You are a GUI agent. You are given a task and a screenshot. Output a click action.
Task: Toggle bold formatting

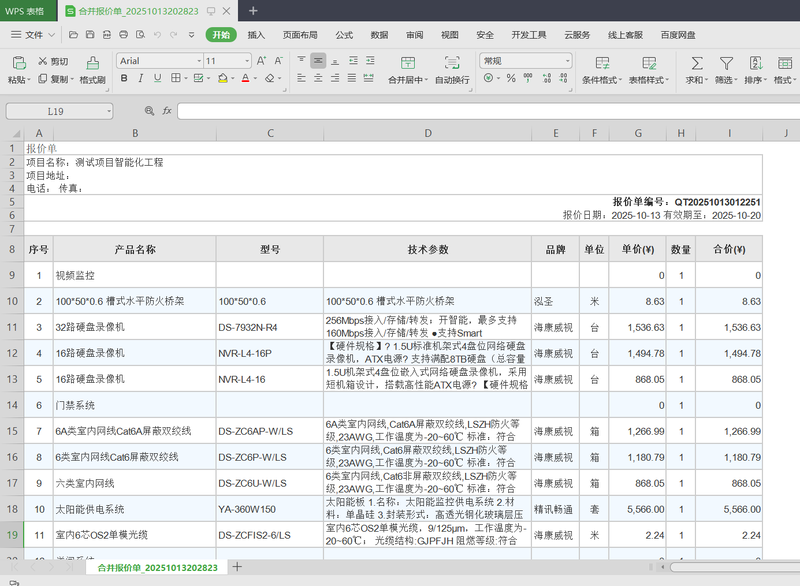pyautogui.click(x=123, y=79)
